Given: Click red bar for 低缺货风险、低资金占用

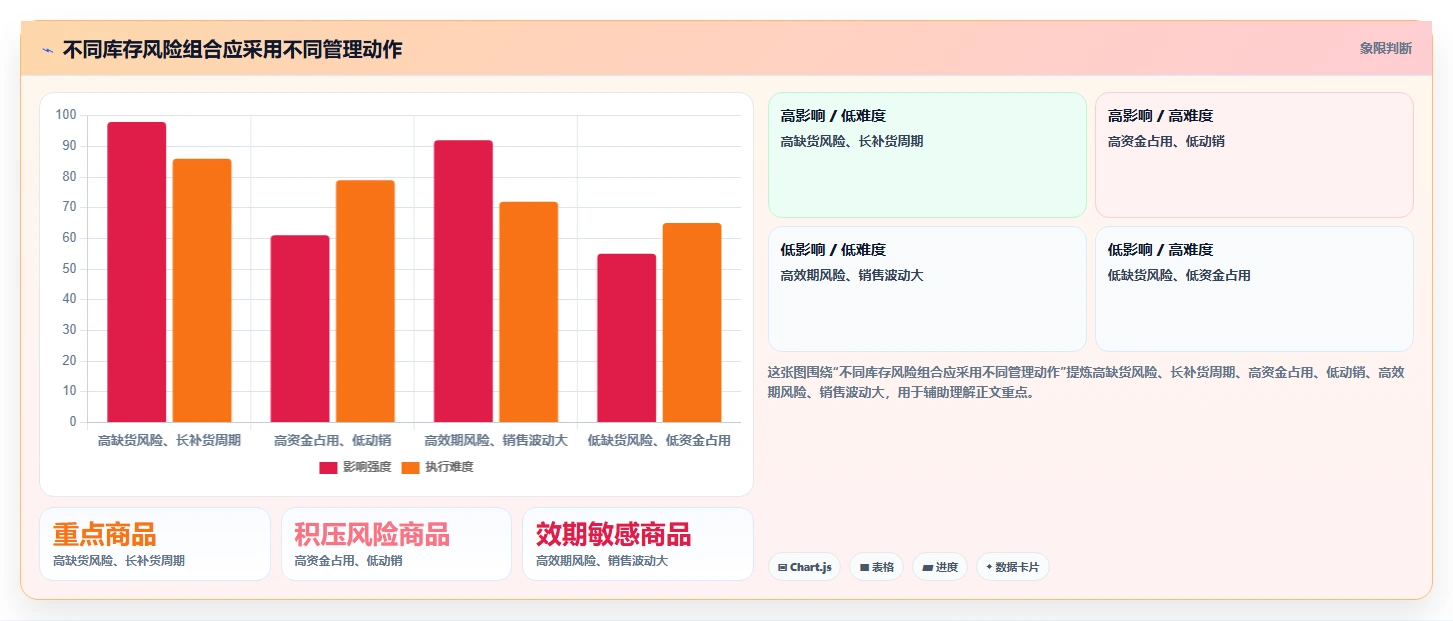Looking at the screenshot, I should click(627, 338).
